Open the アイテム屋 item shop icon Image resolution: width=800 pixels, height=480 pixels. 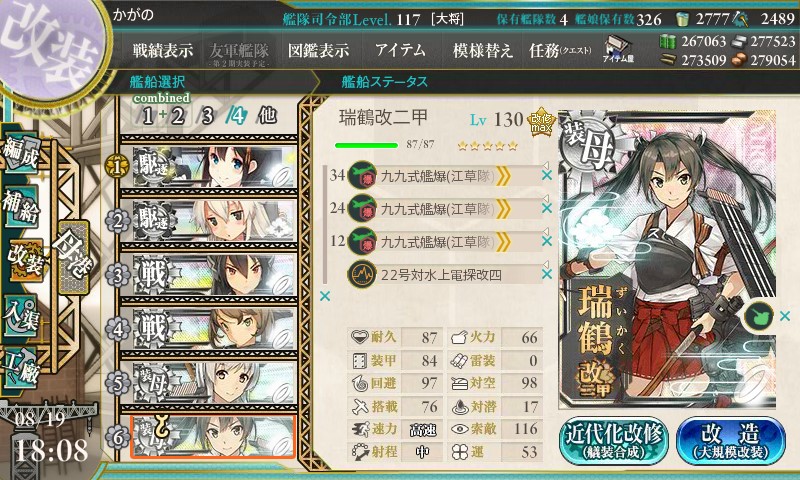coord(618,49)
